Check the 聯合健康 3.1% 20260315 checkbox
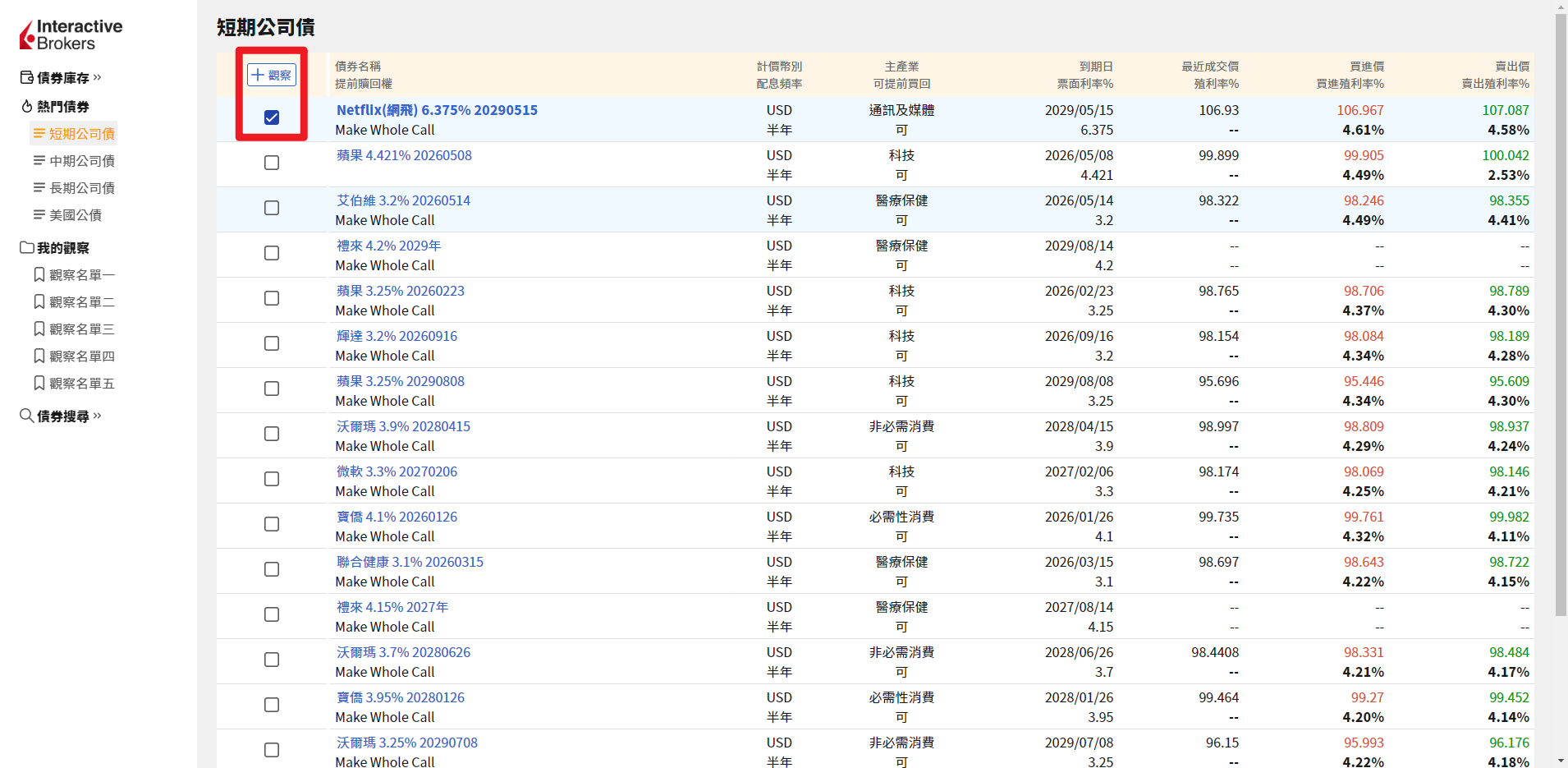Screen dimensions: 1568x768 coord(272,569)
